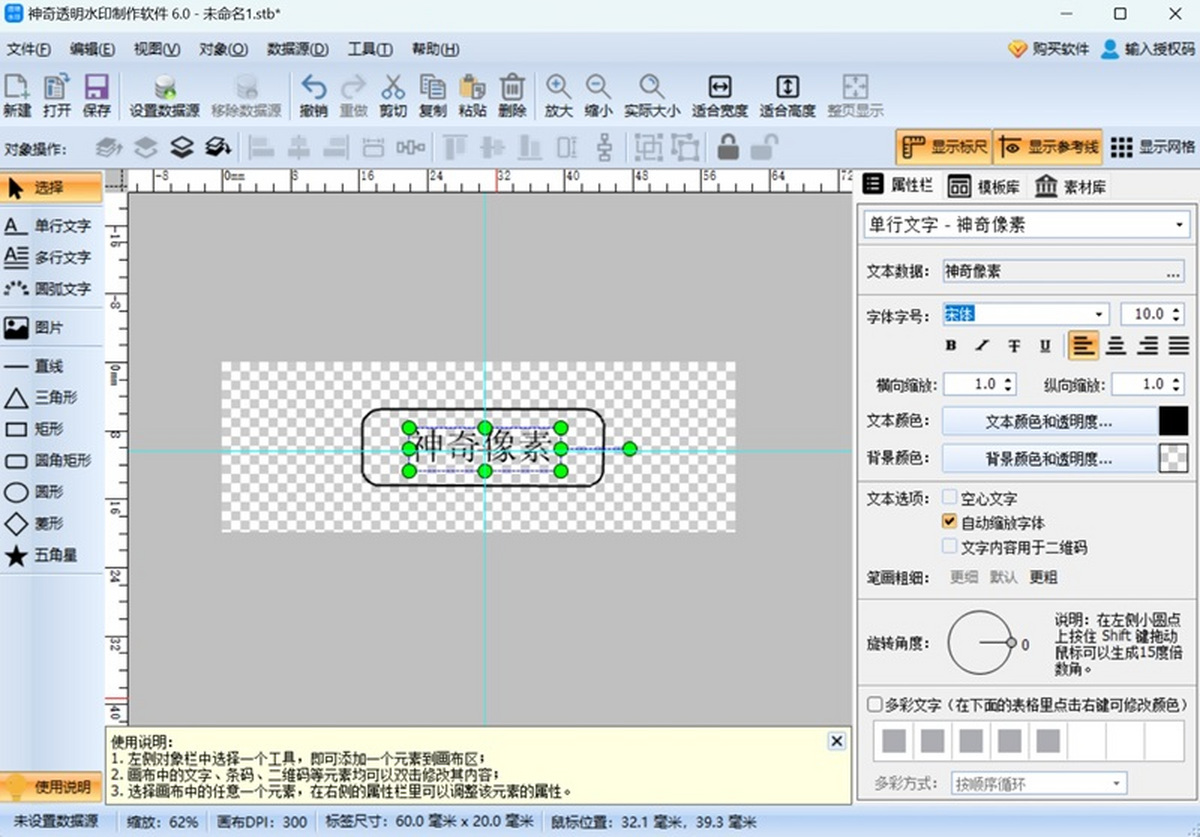Check 文字内容用于二维码 checkbox
The width and height of the screenshot is (1200, 837).
click(x=950, y=547)
